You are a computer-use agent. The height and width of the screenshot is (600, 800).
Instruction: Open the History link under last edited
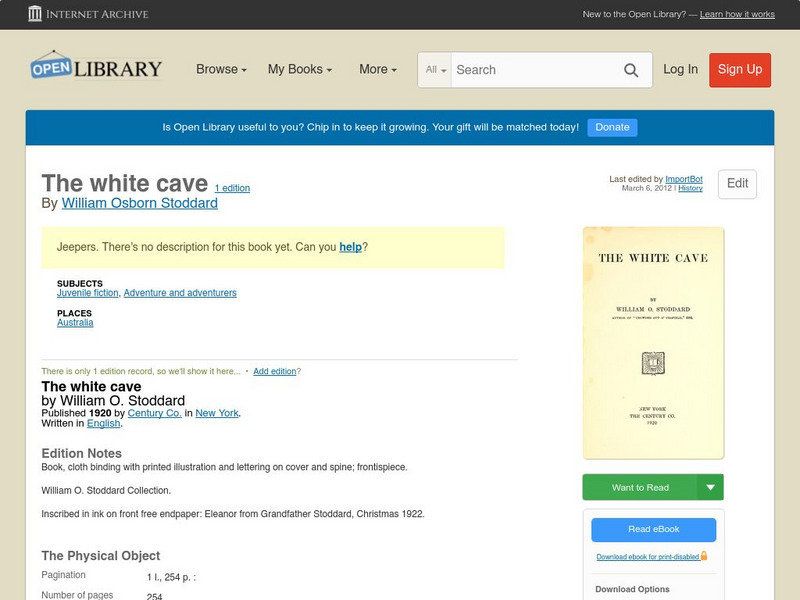coord(690,188)
